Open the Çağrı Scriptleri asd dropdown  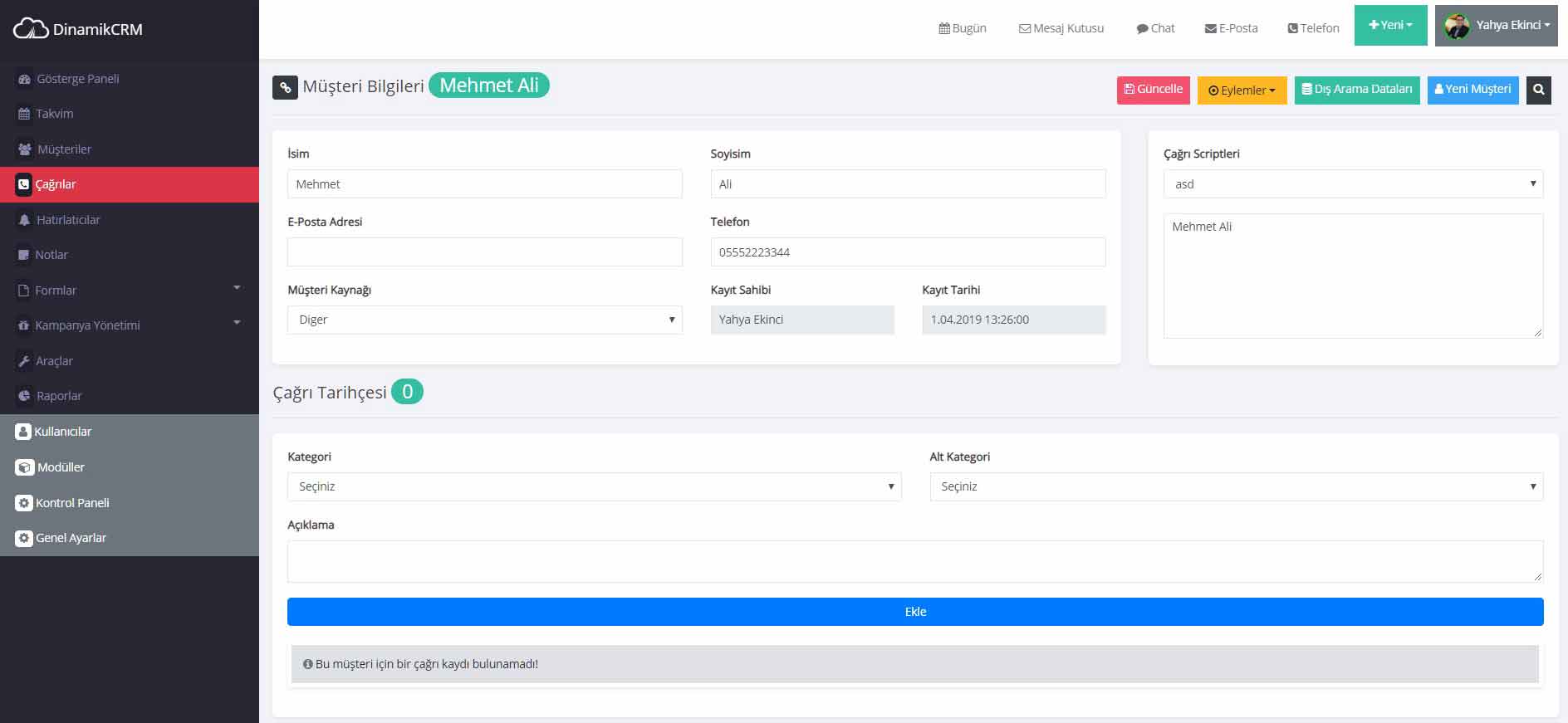(x=1353, y=184)
